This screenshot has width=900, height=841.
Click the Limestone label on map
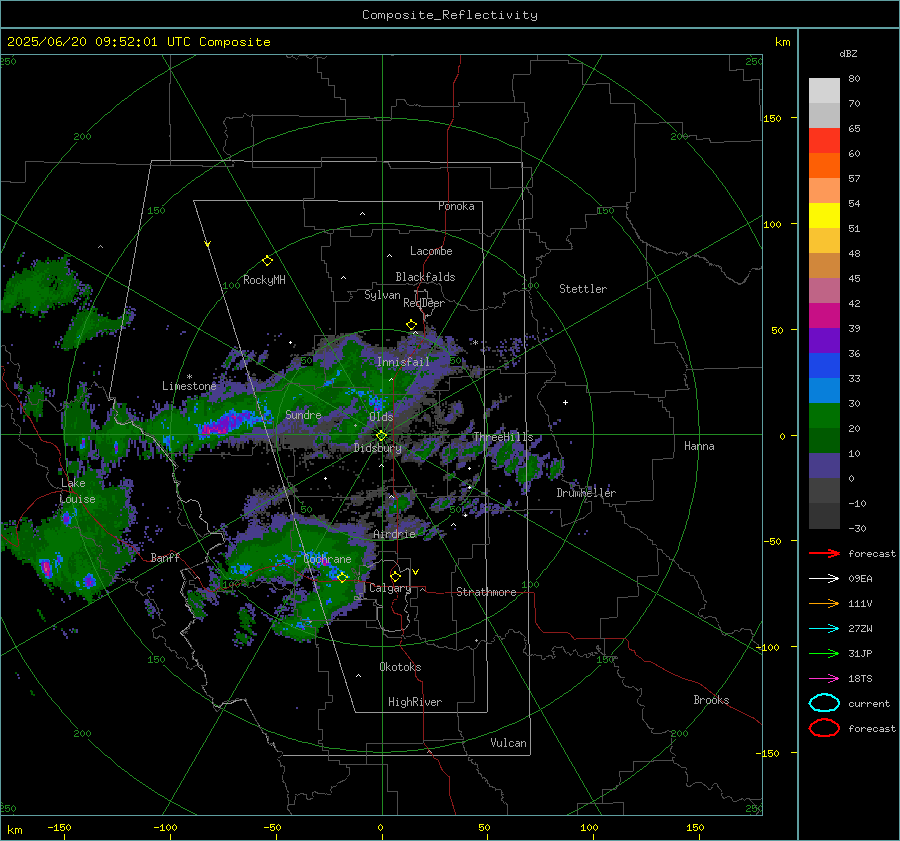coord(189,386)
